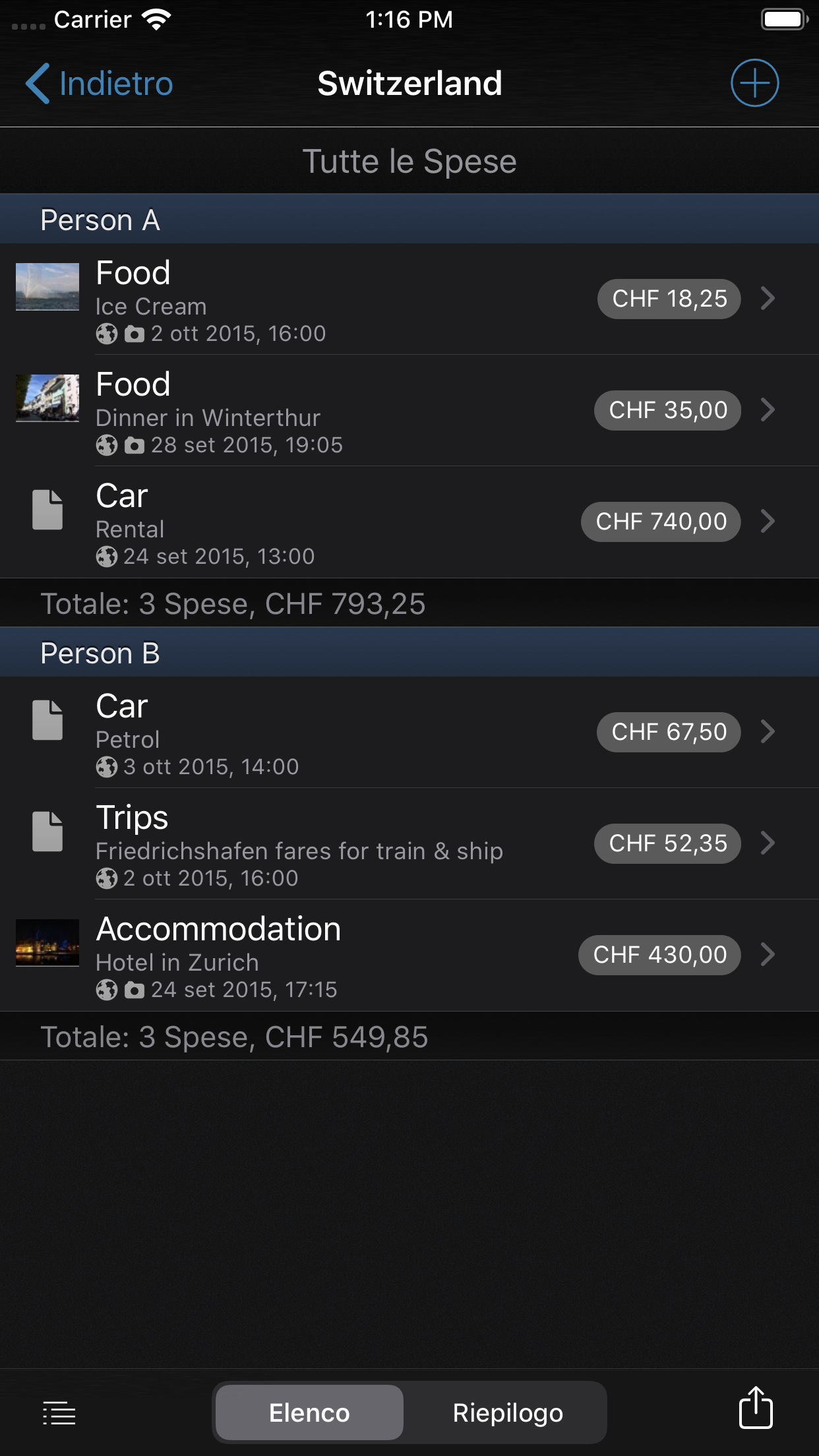Tap the camera icon on Ice Cream entry
Screen dimensions: 819x1456
tap(135, 334)
